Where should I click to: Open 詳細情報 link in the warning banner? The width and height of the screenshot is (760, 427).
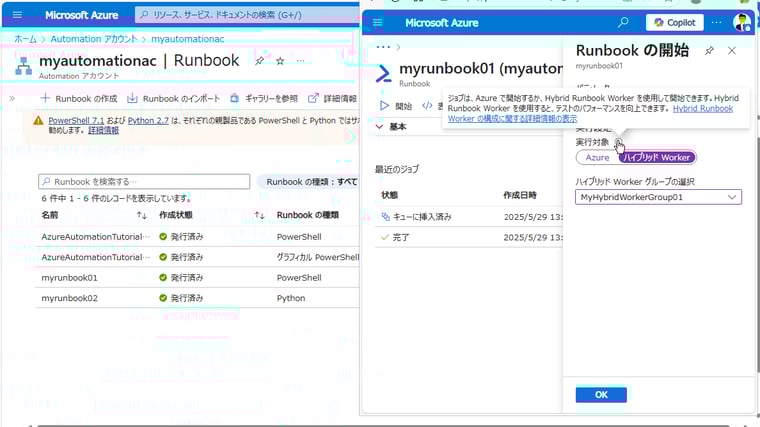click(x=103, y=130)
